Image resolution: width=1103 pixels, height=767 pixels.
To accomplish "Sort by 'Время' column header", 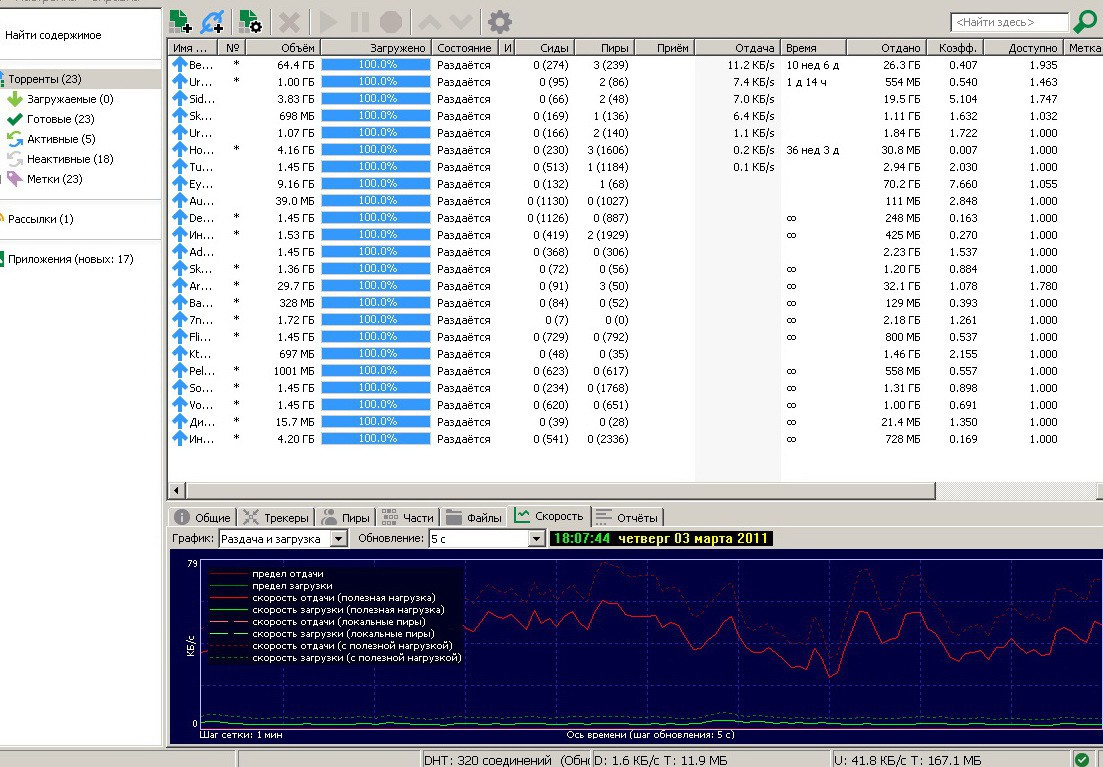I will pyautogui.click(x=813, y=48).
